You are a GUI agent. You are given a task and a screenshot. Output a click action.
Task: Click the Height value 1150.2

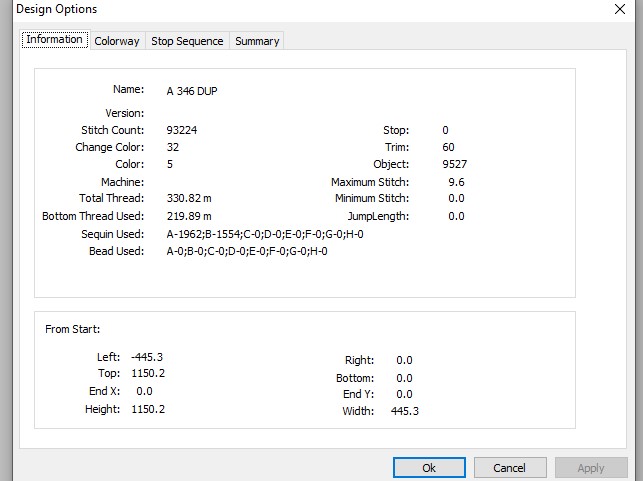point(148,409)
